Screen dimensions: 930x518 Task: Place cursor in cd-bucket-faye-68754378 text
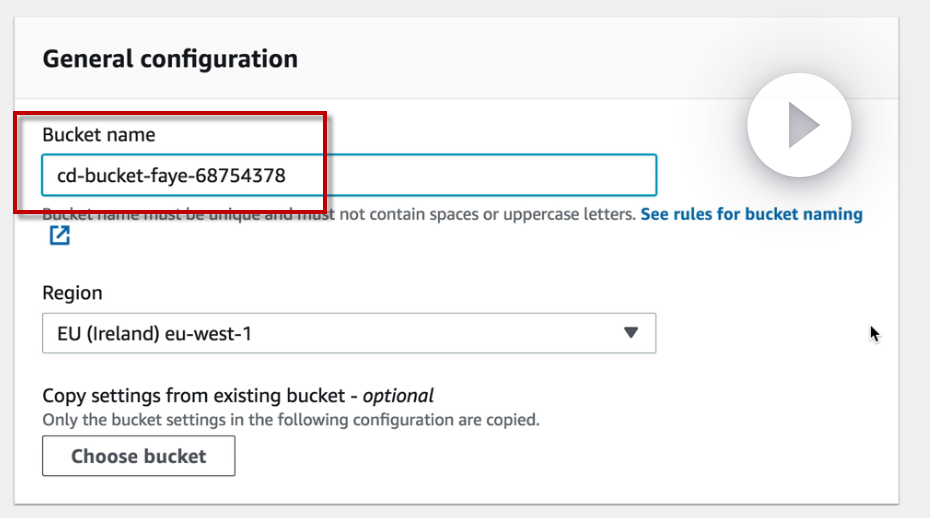(171, 175)
